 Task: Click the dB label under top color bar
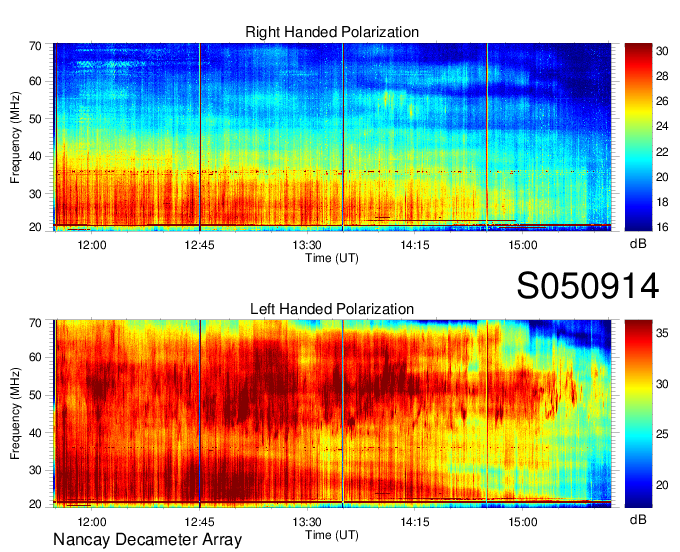pos(638,244)
